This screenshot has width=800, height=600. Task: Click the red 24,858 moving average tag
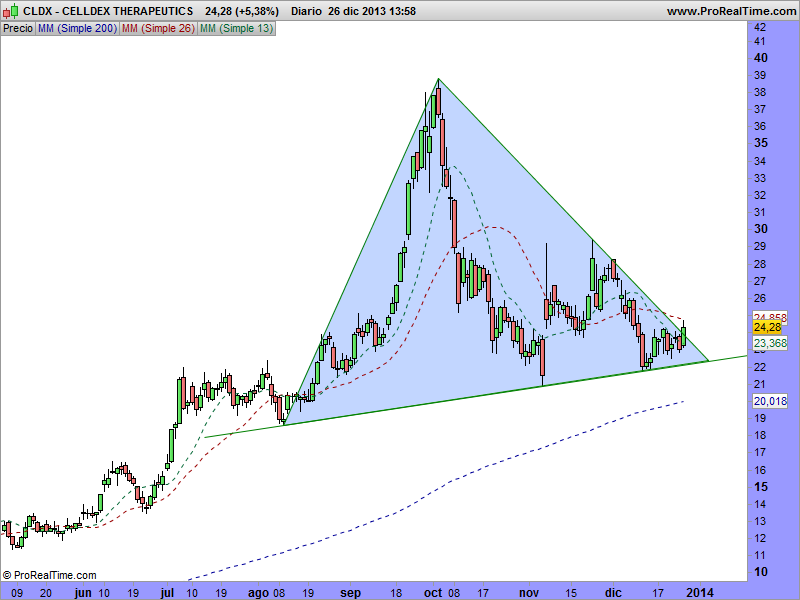click(x=770, y=316)
